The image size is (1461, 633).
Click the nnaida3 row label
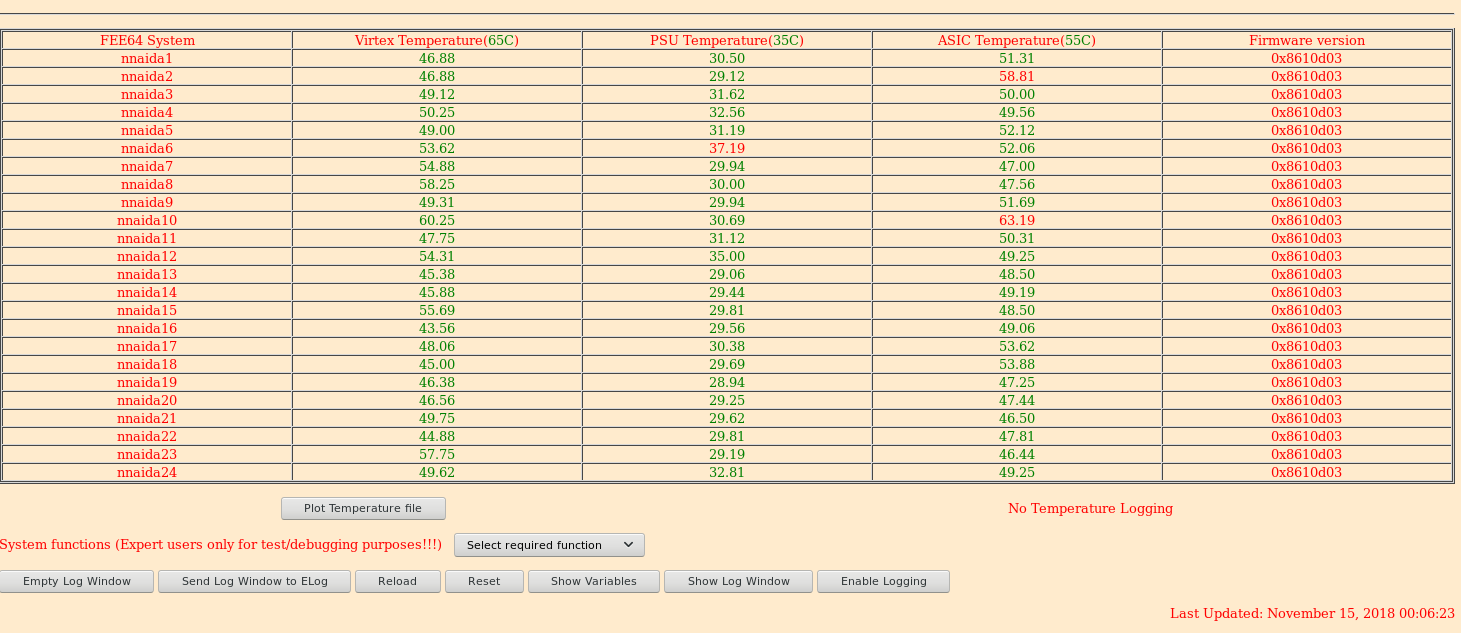tap(147, 95)
